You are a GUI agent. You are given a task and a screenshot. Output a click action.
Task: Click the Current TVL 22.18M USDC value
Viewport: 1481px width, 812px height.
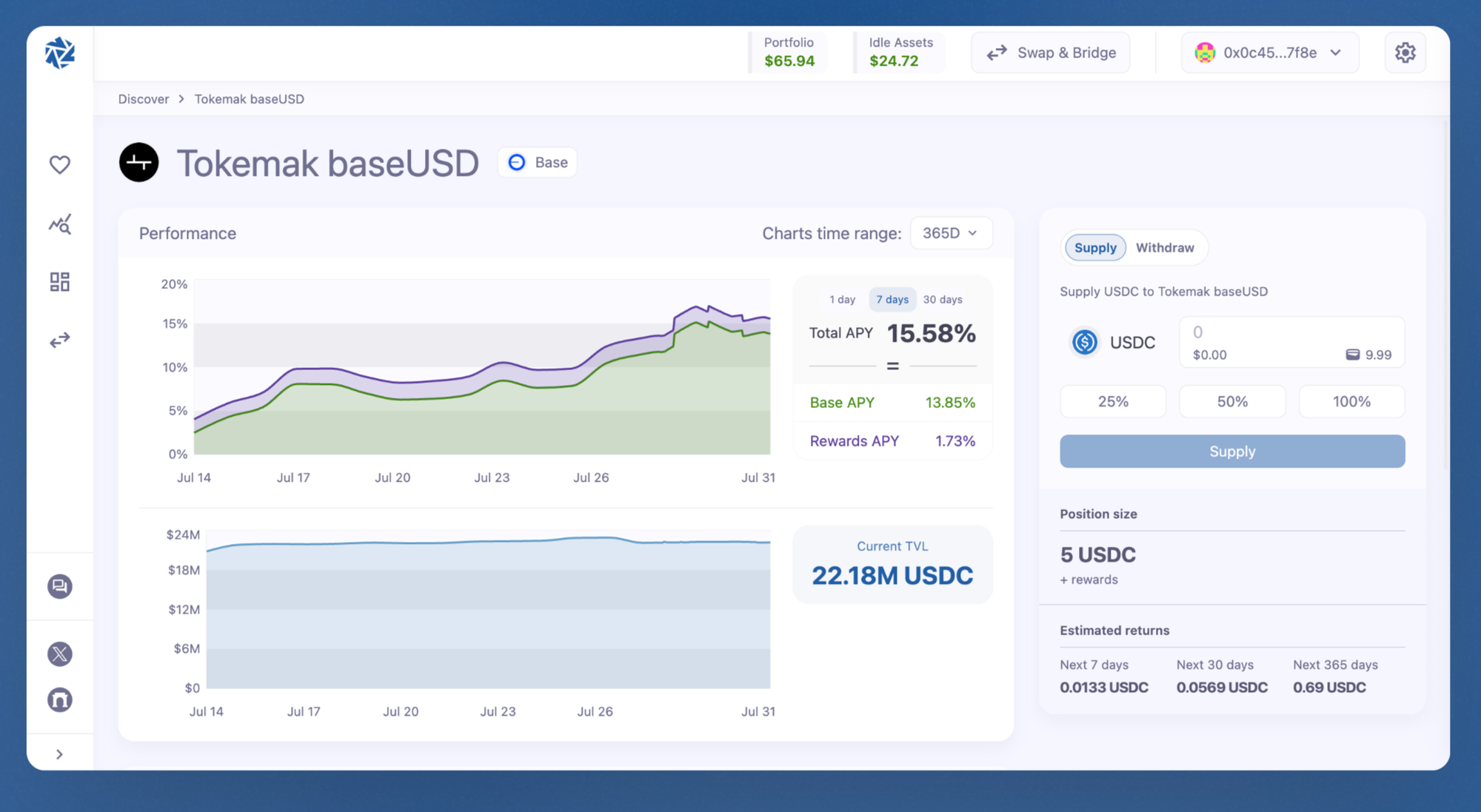click(892, 575)
